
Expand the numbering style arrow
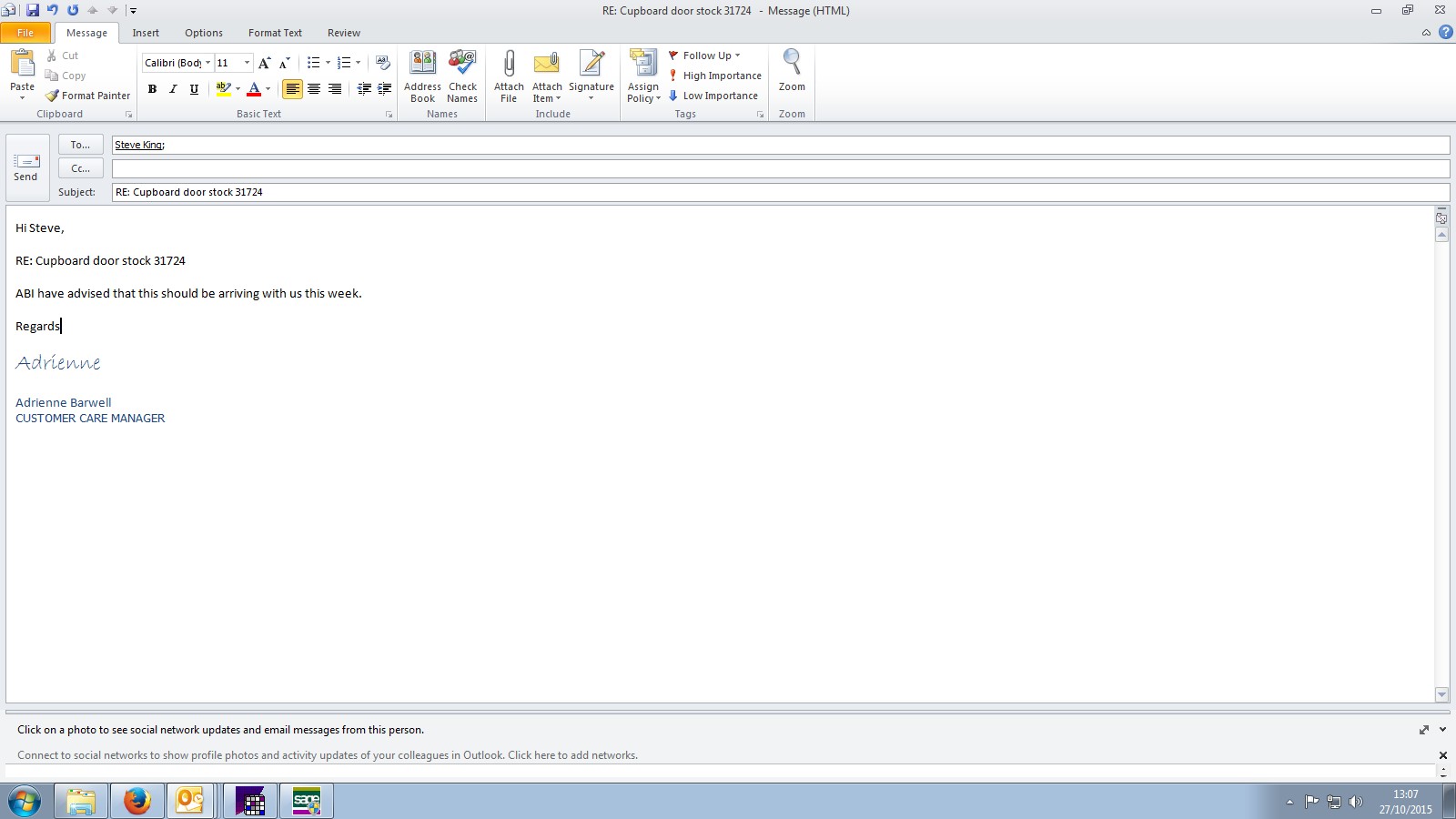(358, 63)
